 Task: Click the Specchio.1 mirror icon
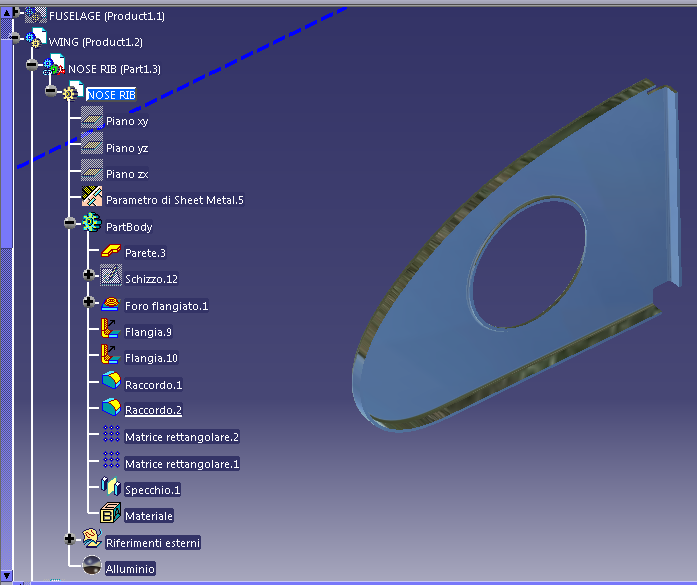coord(111,486)
